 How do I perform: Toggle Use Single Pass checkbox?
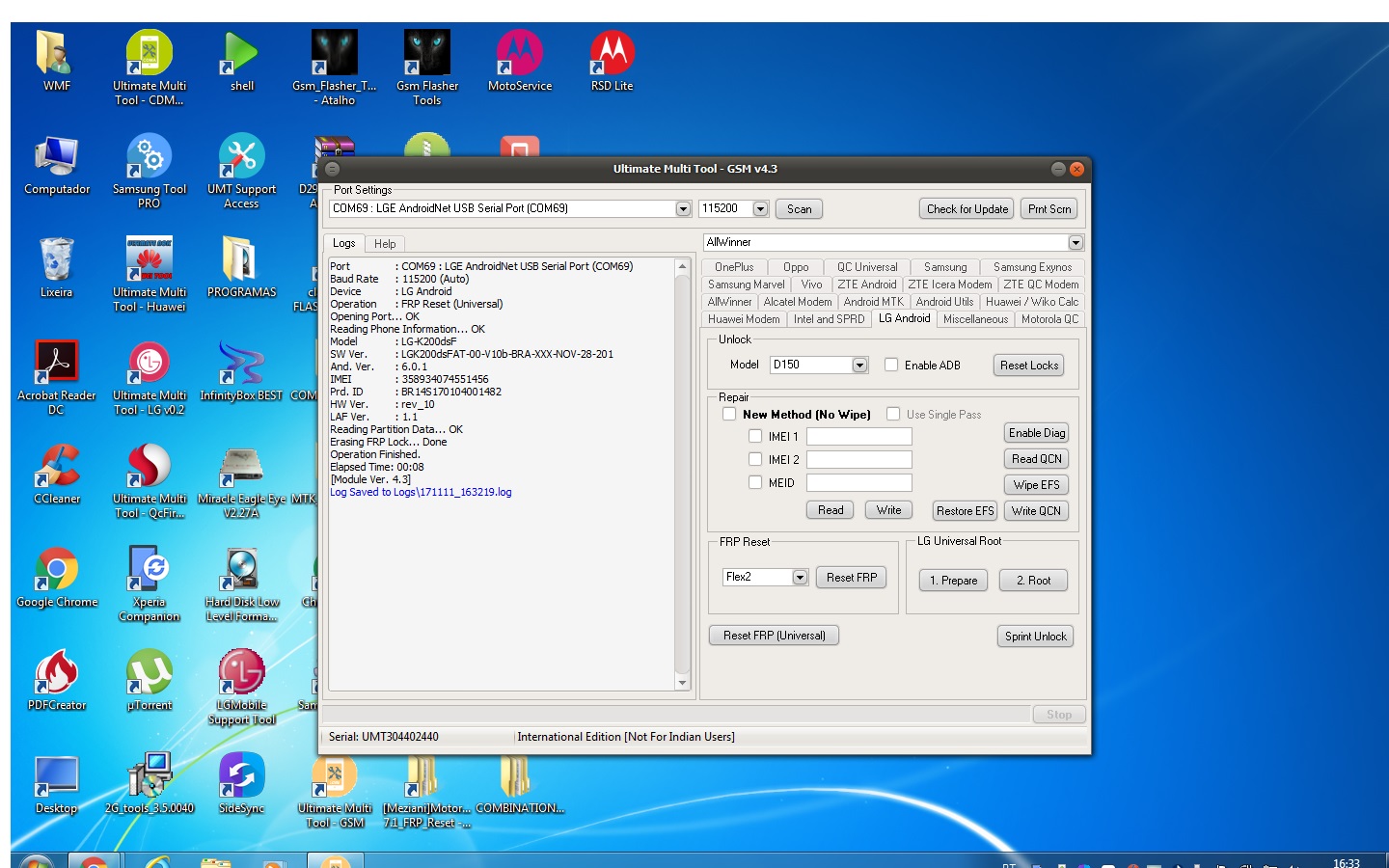click(x=893, y=414)
